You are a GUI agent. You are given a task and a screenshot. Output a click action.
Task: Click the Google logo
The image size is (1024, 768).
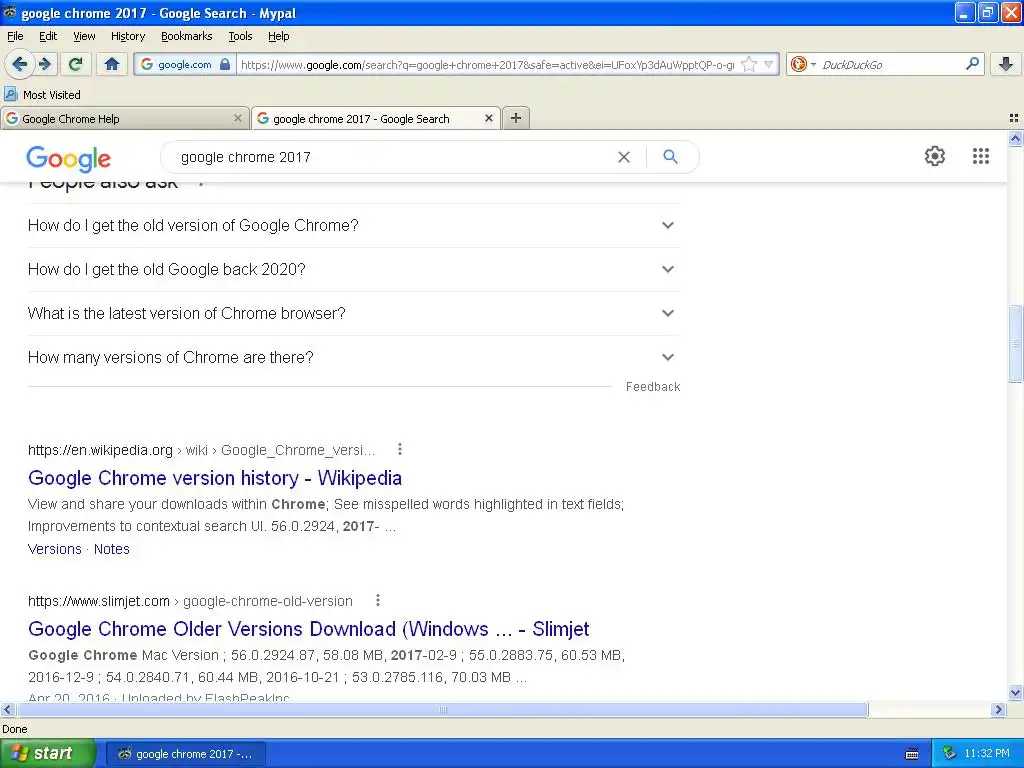pos(69,159)
